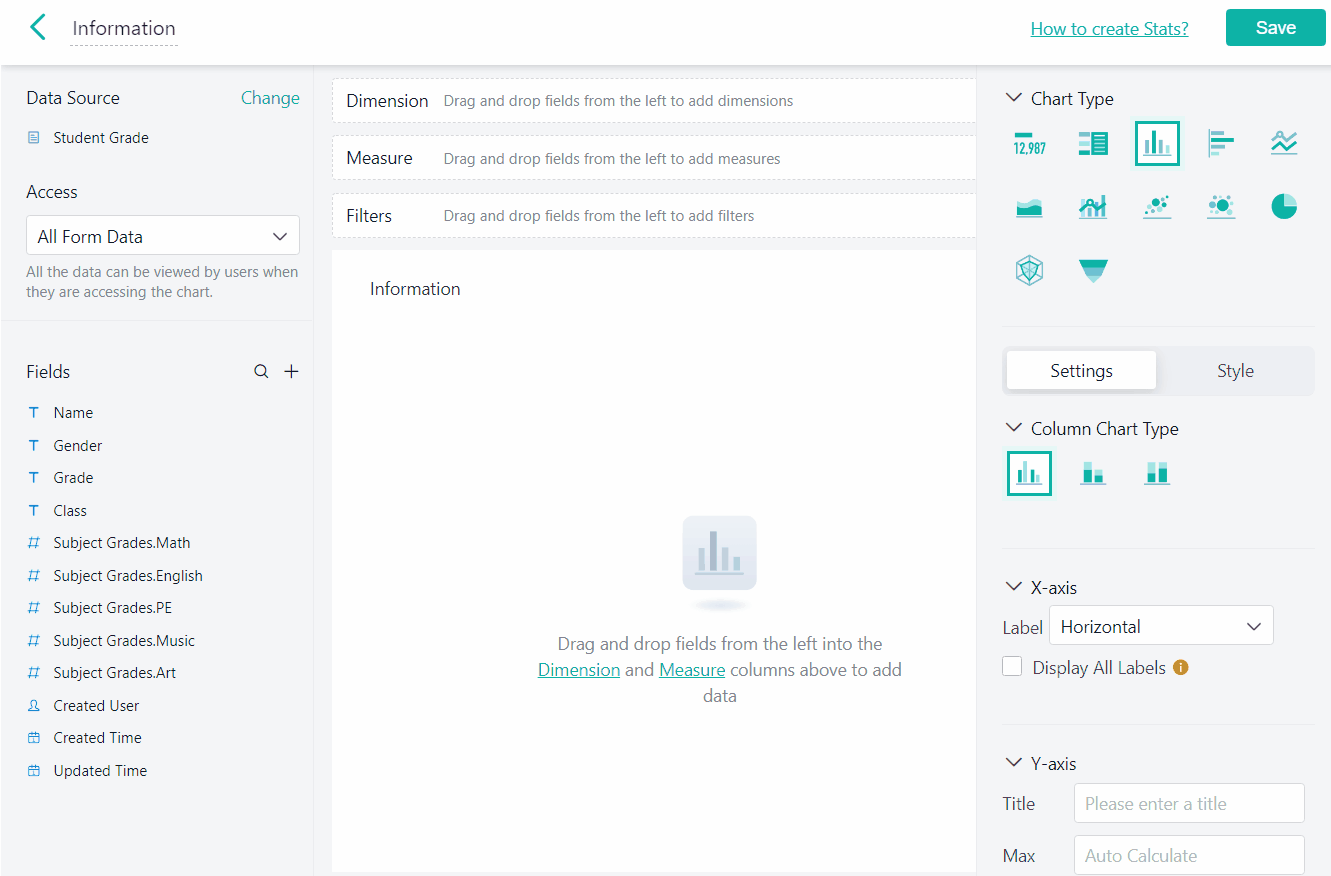Save the chart
Image resolution: width=1331 pixels, height=876 pixels.
[x=1275, y=28]
